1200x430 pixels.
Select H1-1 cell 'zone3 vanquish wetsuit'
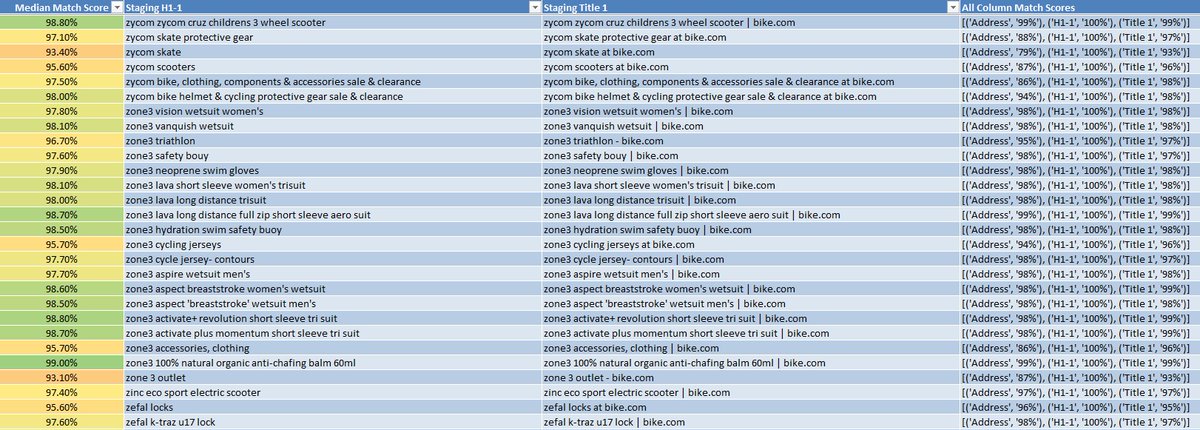click(333, 127)
